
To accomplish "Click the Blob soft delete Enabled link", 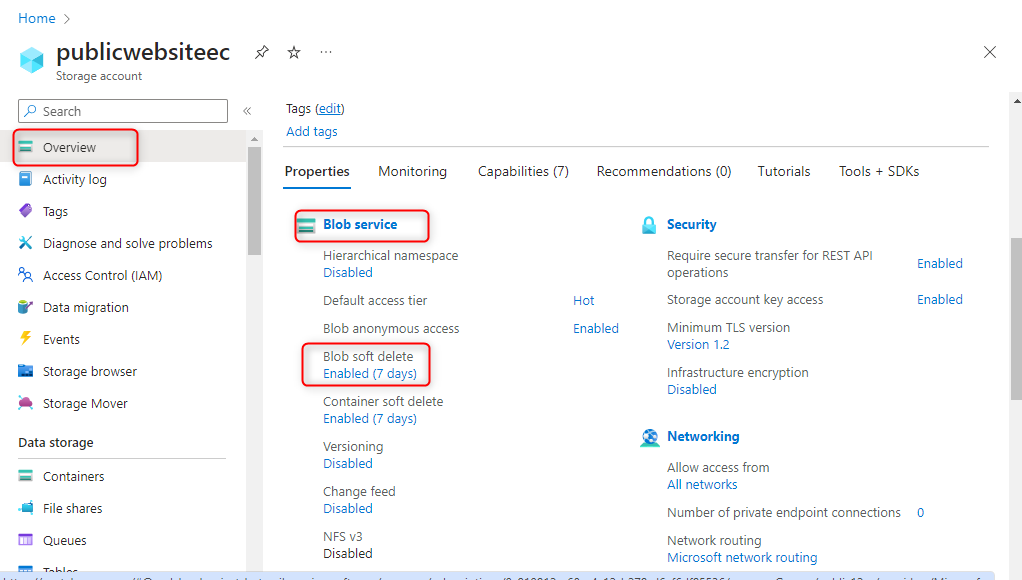I will point(369,374).
